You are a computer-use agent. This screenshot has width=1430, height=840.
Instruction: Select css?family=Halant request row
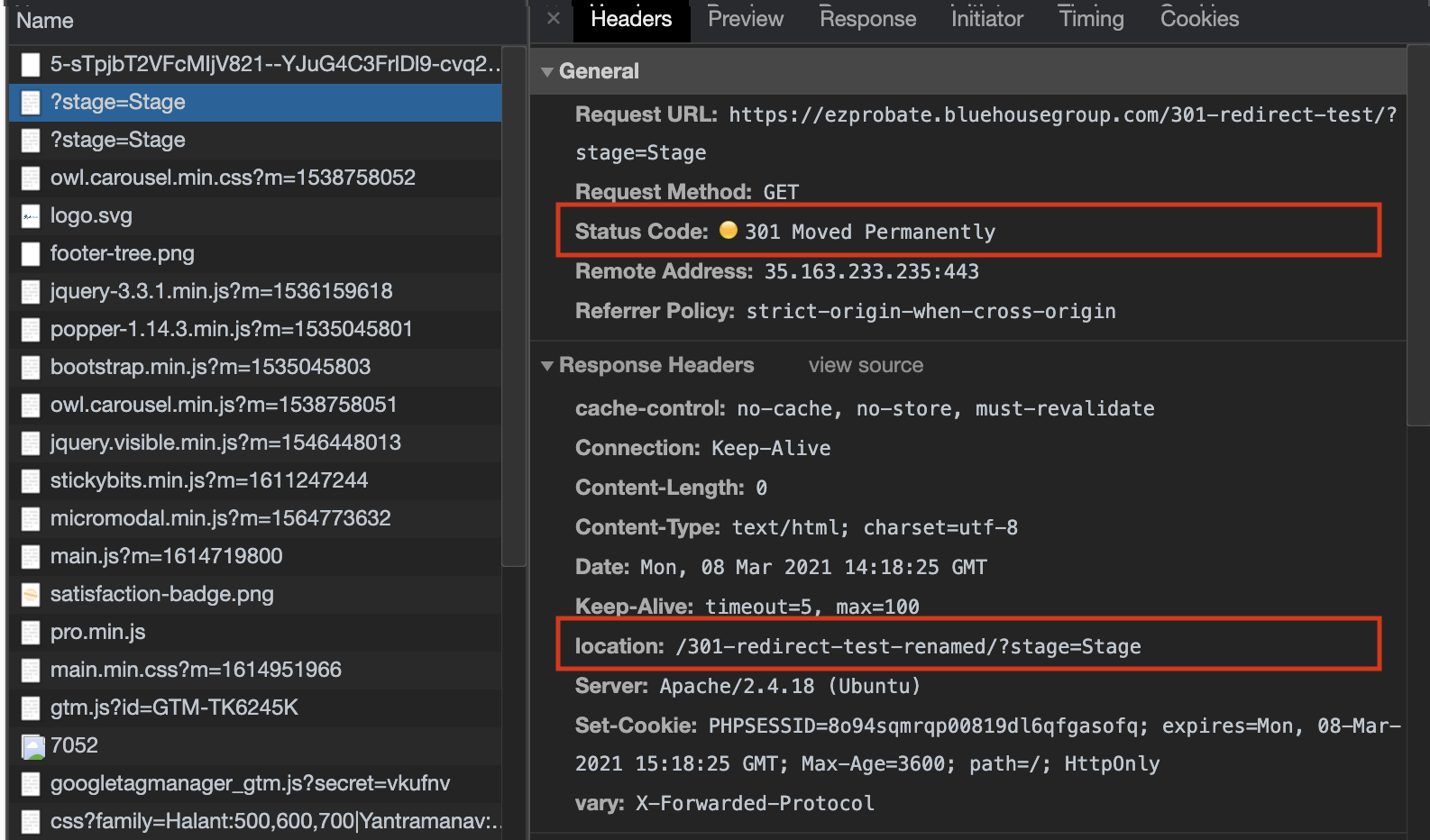[x=255, y=821]
